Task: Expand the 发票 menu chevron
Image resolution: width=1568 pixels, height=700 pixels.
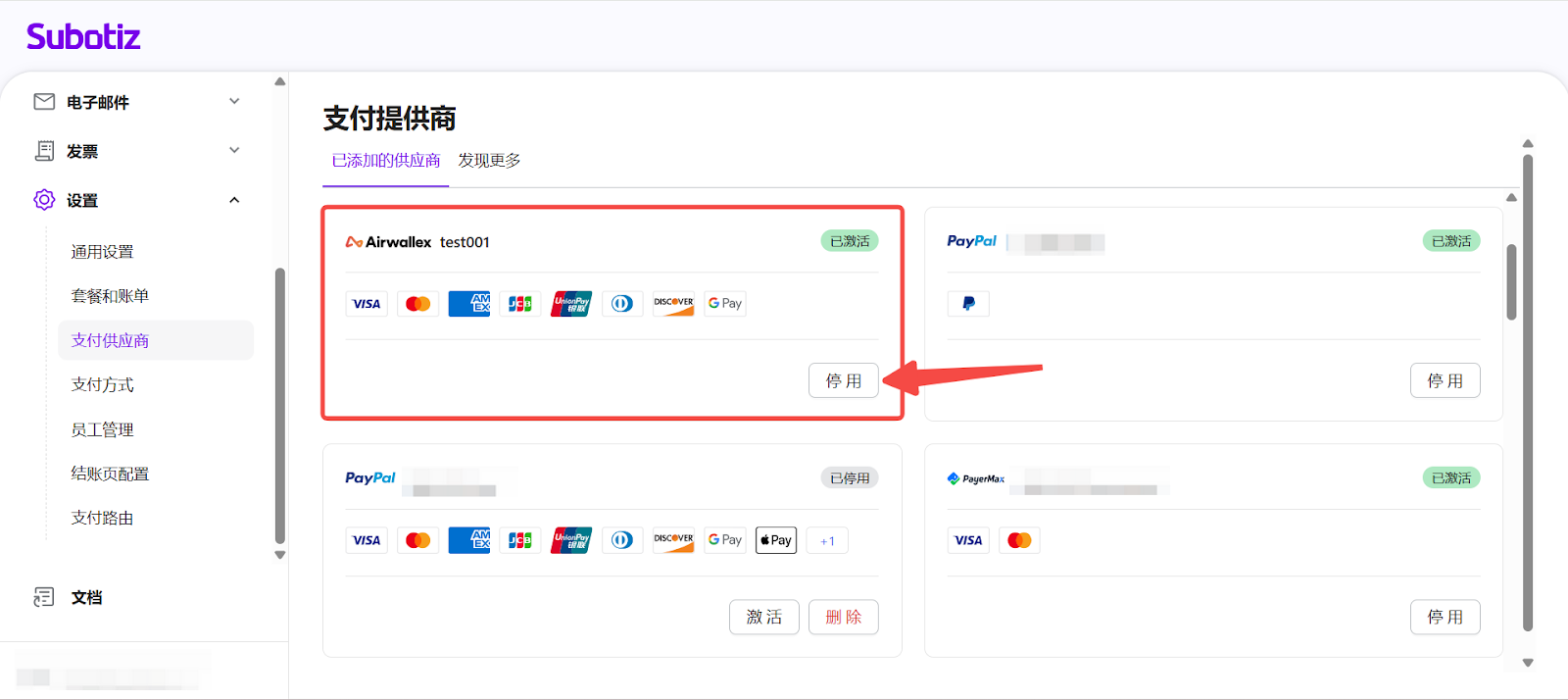Action: coord(234,150)
